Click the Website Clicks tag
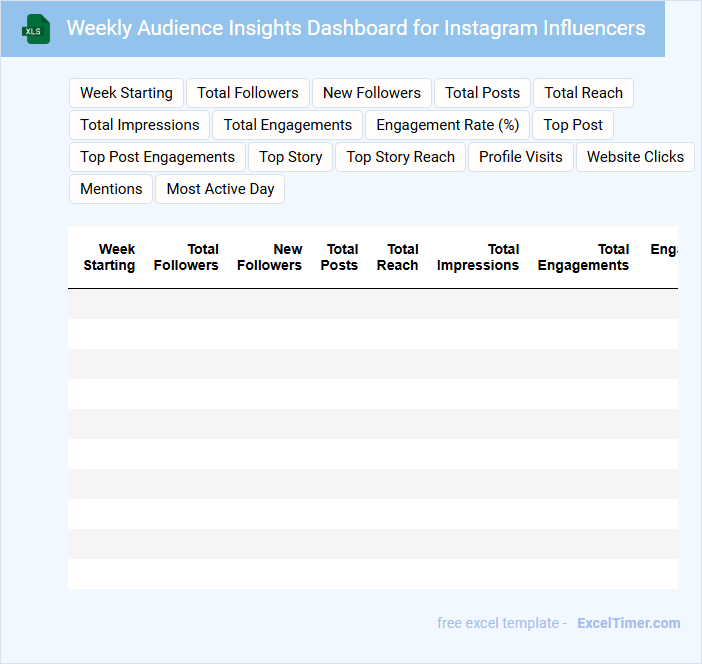This screenshot has width=702, height=664. click(635, 157)
